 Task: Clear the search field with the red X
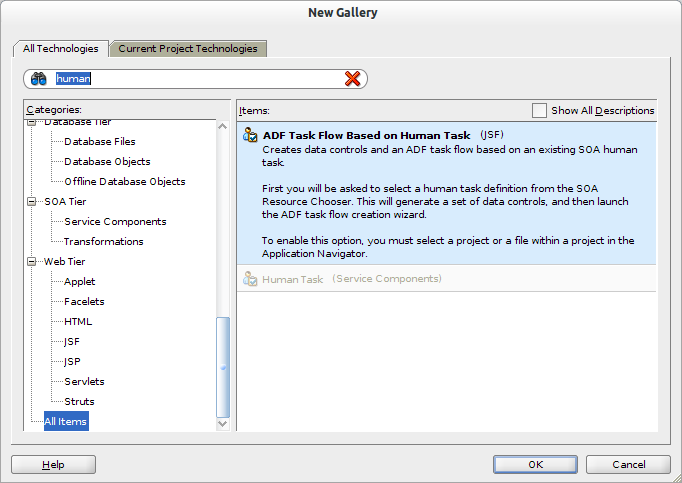(x=352, y=79)
